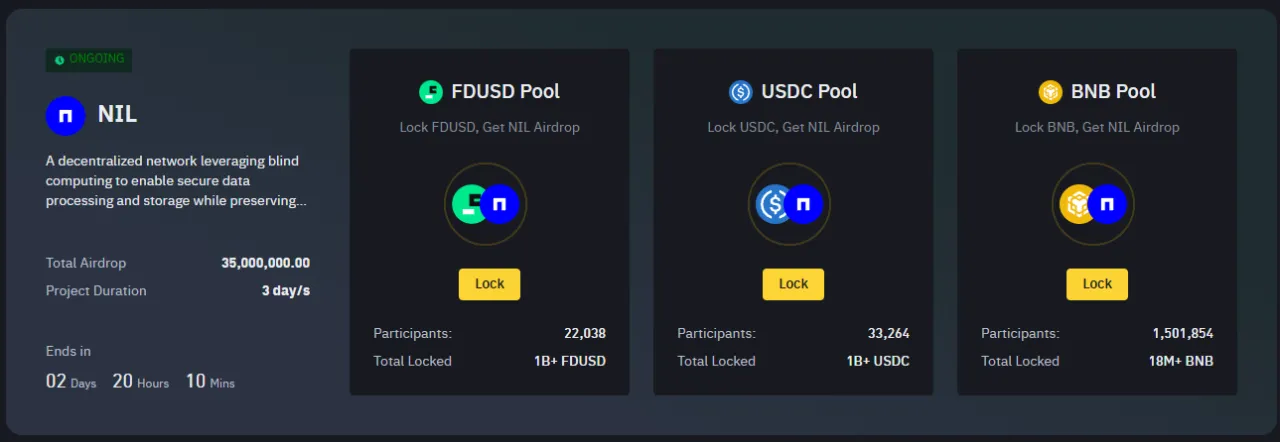Open the BNB Pool title
The image size is (1280, 442).
1113,92
